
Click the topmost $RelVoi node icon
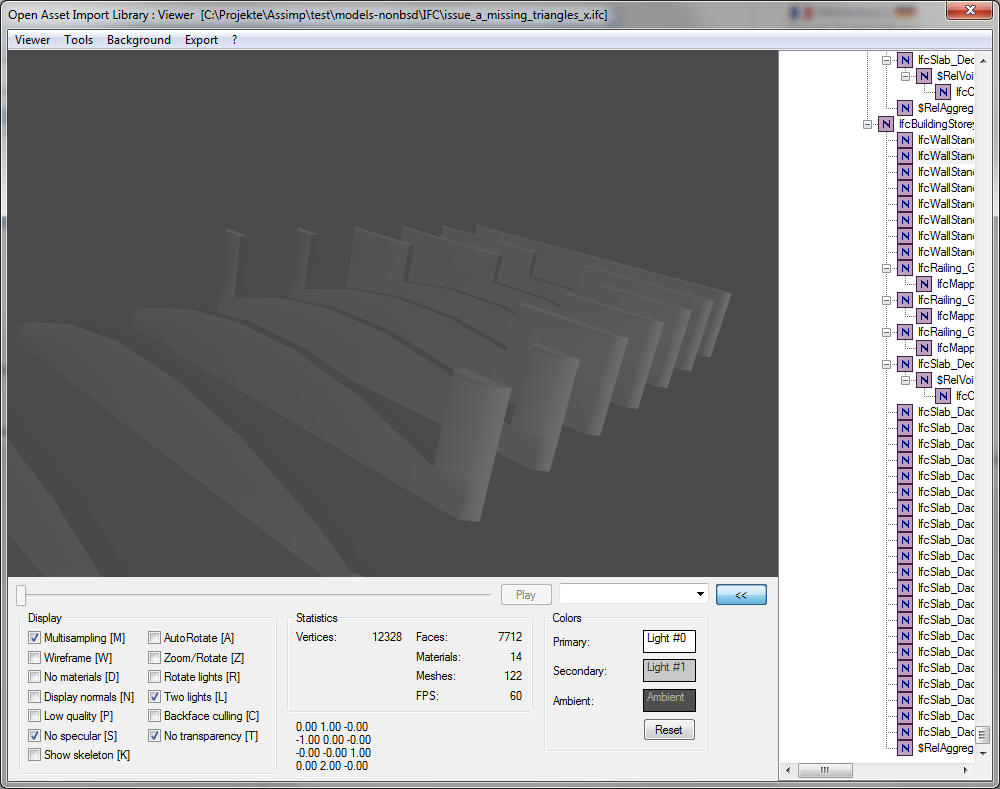[924, 76]
